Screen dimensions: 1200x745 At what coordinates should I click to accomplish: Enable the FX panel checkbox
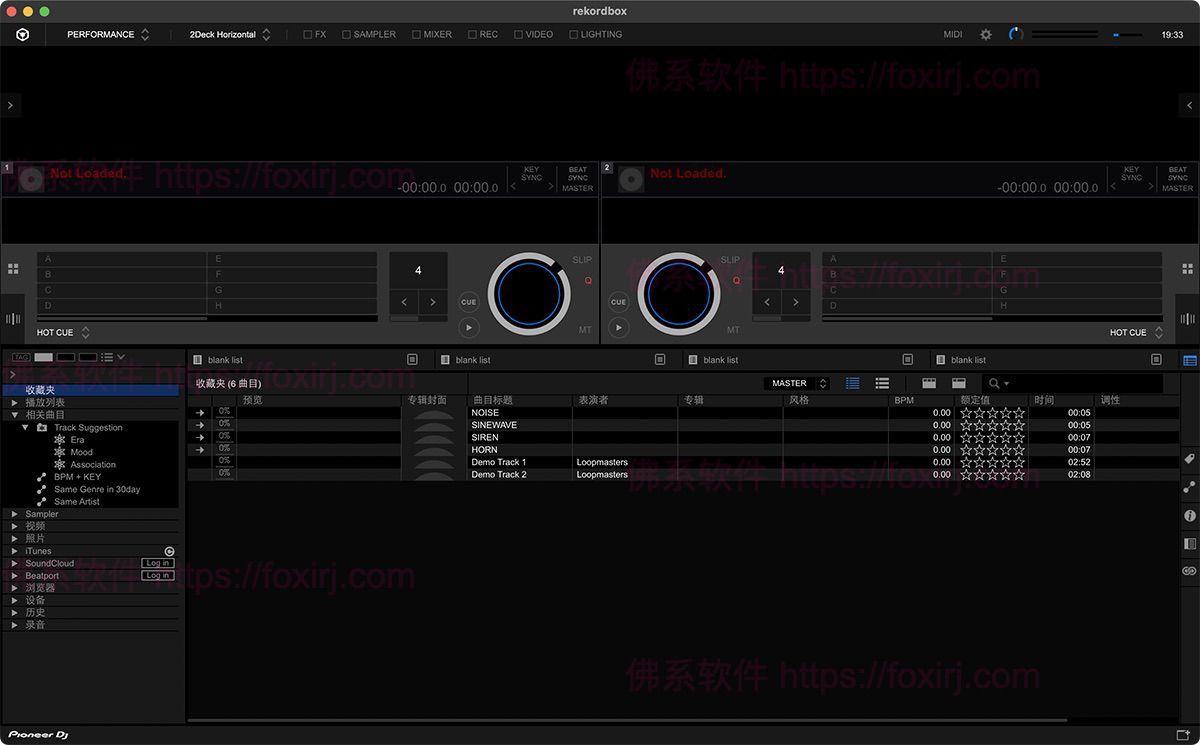307,33
